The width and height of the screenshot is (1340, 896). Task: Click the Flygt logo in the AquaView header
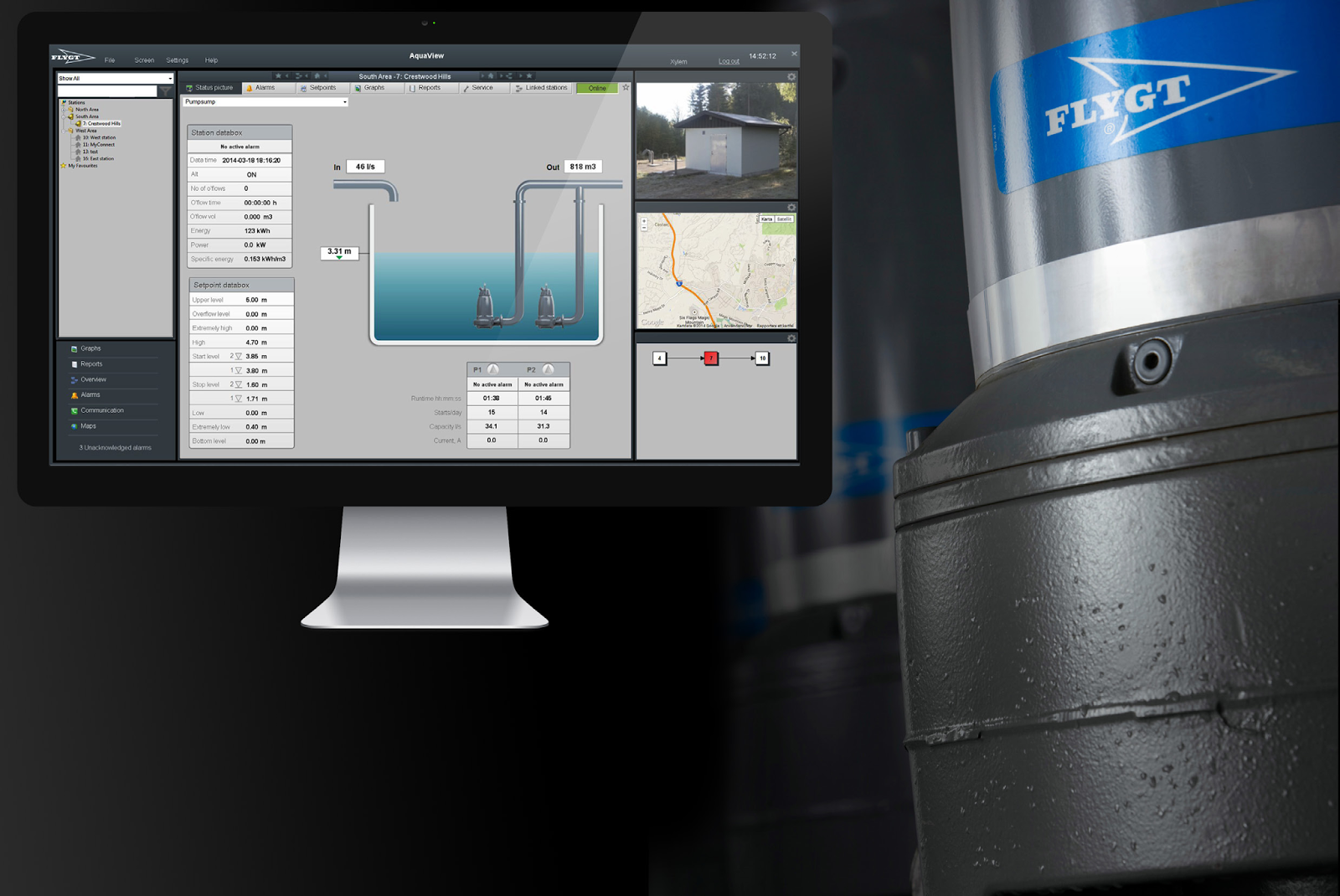[72, 57]
